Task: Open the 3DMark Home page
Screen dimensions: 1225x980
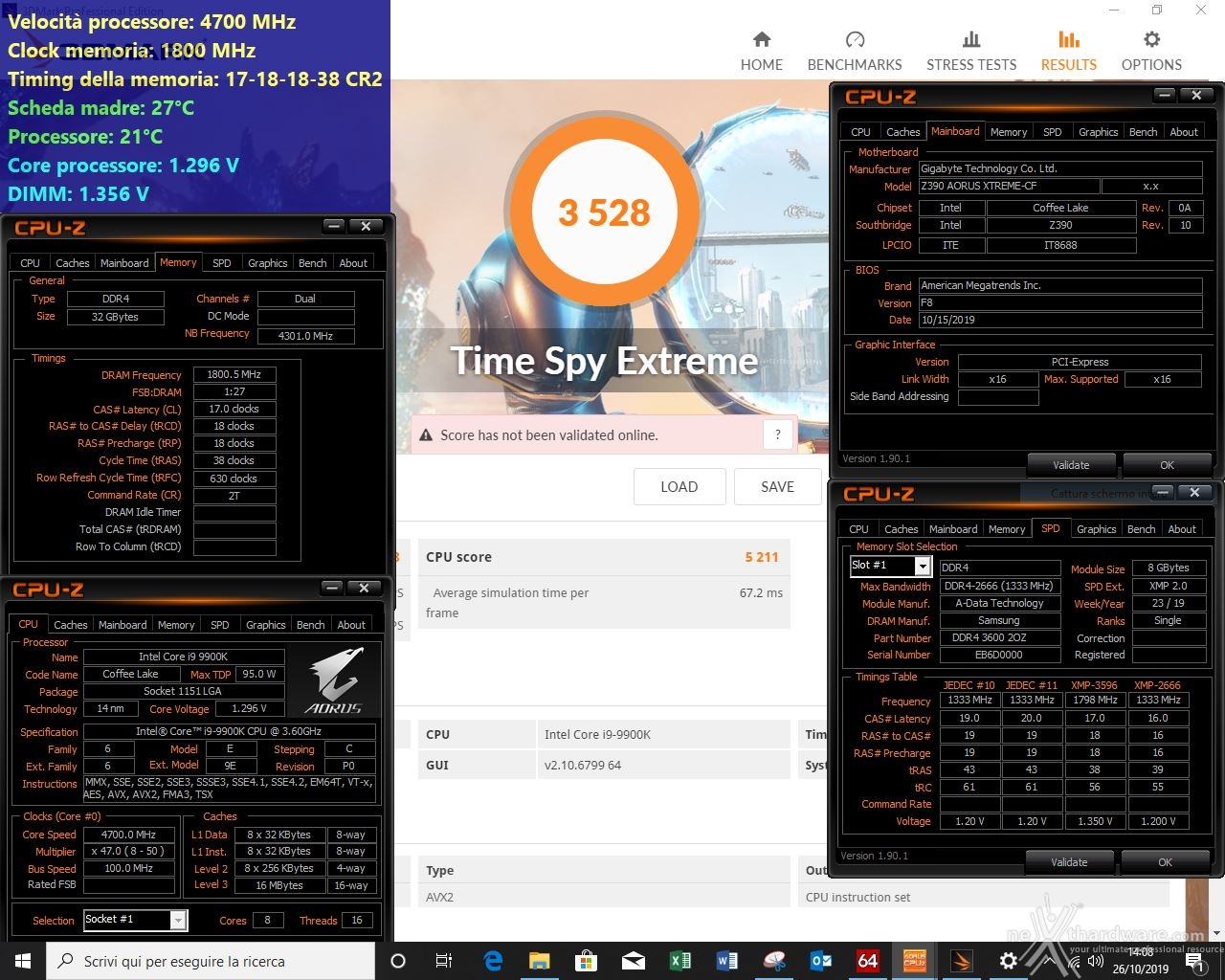Action: click(x=762, y=51)
